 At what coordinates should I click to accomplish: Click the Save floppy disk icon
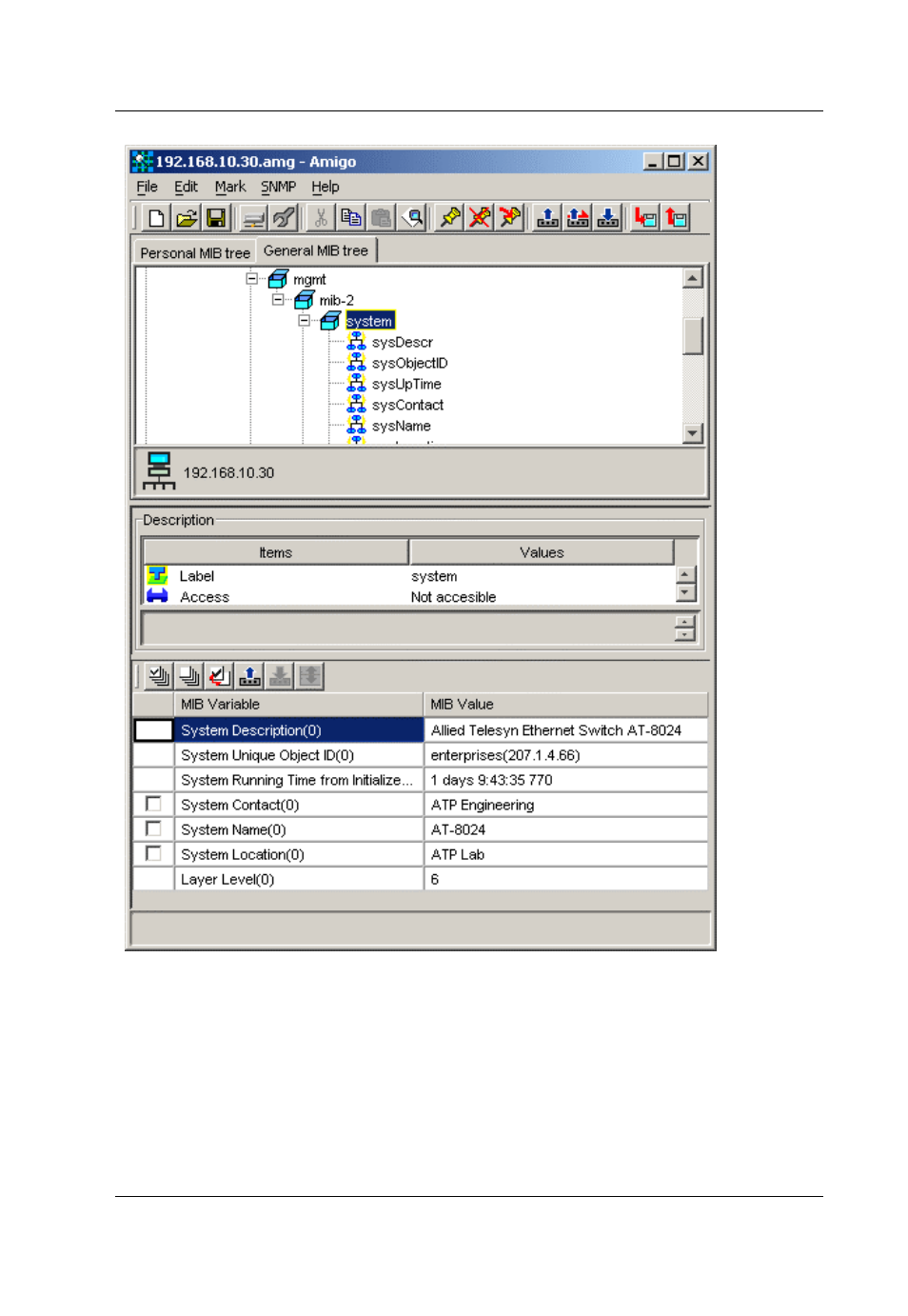pyautogui.click(x=216, y=218)
